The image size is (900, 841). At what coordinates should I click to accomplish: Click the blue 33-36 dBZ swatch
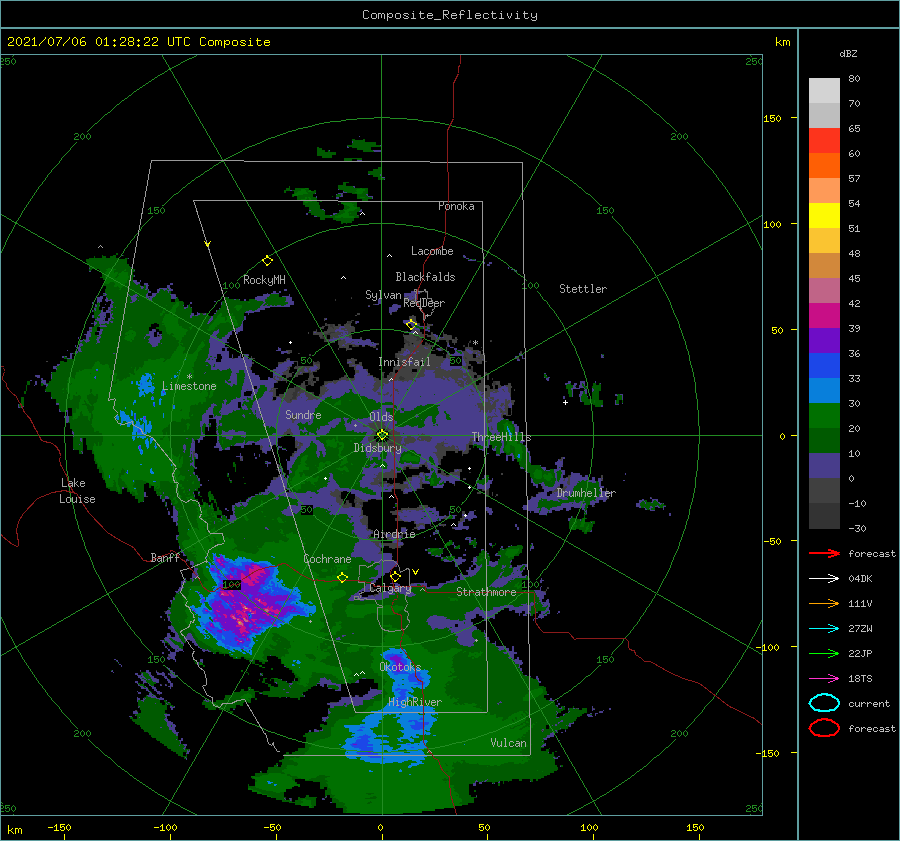pyautogui.click(x=824, y=366)
